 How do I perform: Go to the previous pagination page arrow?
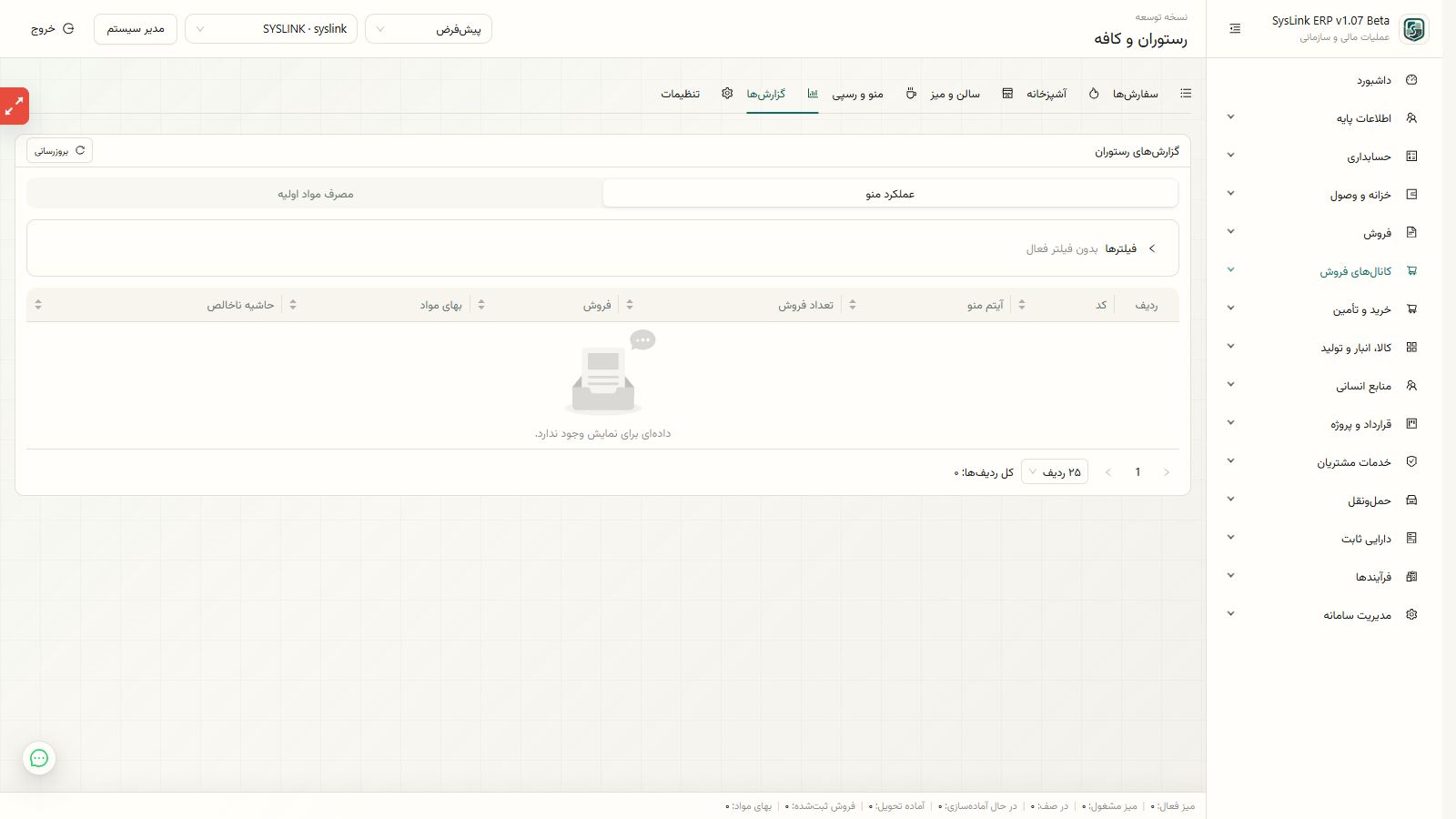pyautogui.click(x=1167, y=472)
